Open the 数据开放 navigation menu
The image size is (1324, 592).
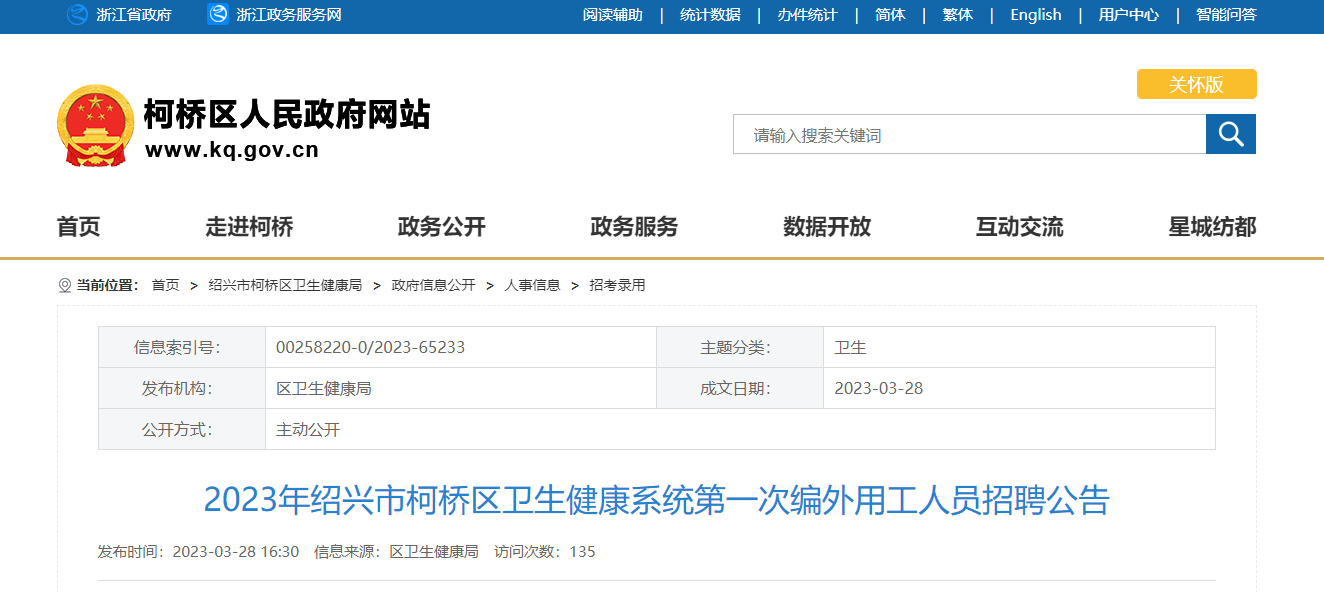tap(827, 227)
